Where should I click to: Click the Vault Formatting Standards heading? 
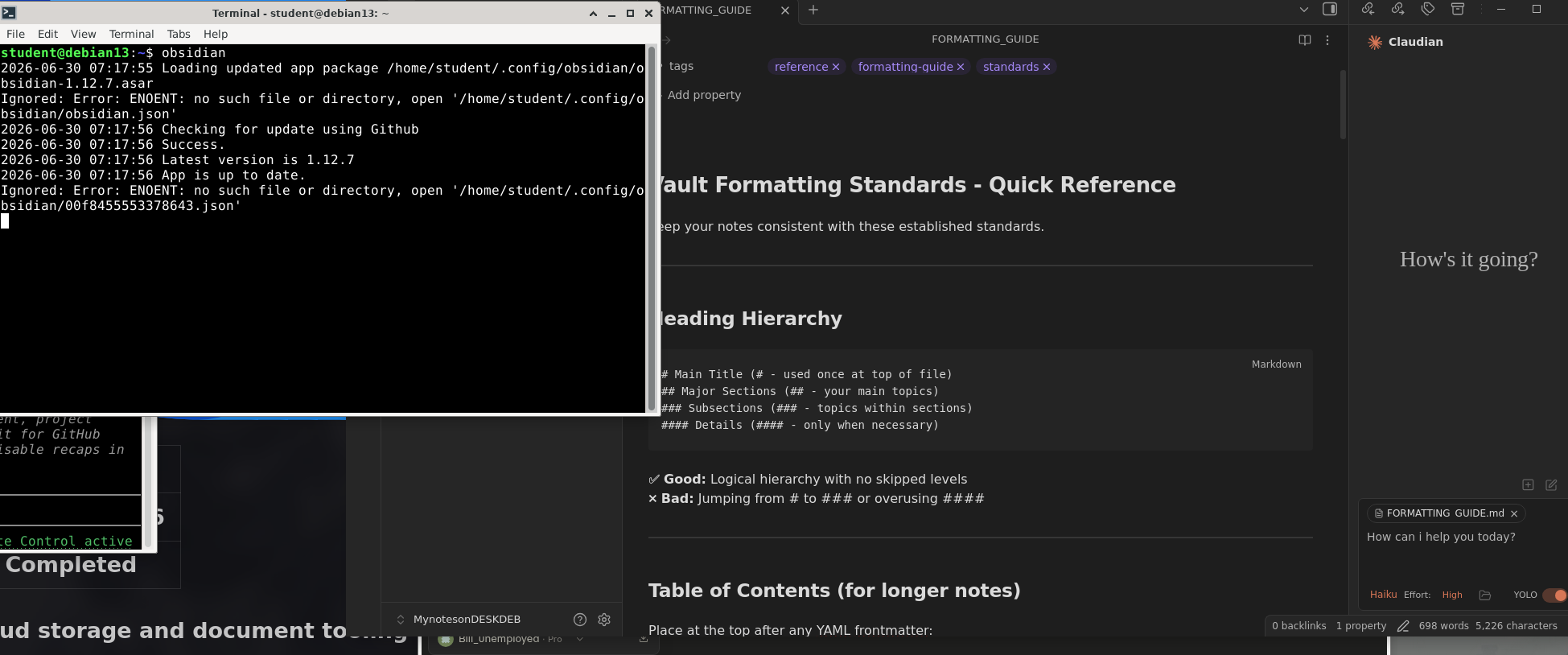click(918, 185)
